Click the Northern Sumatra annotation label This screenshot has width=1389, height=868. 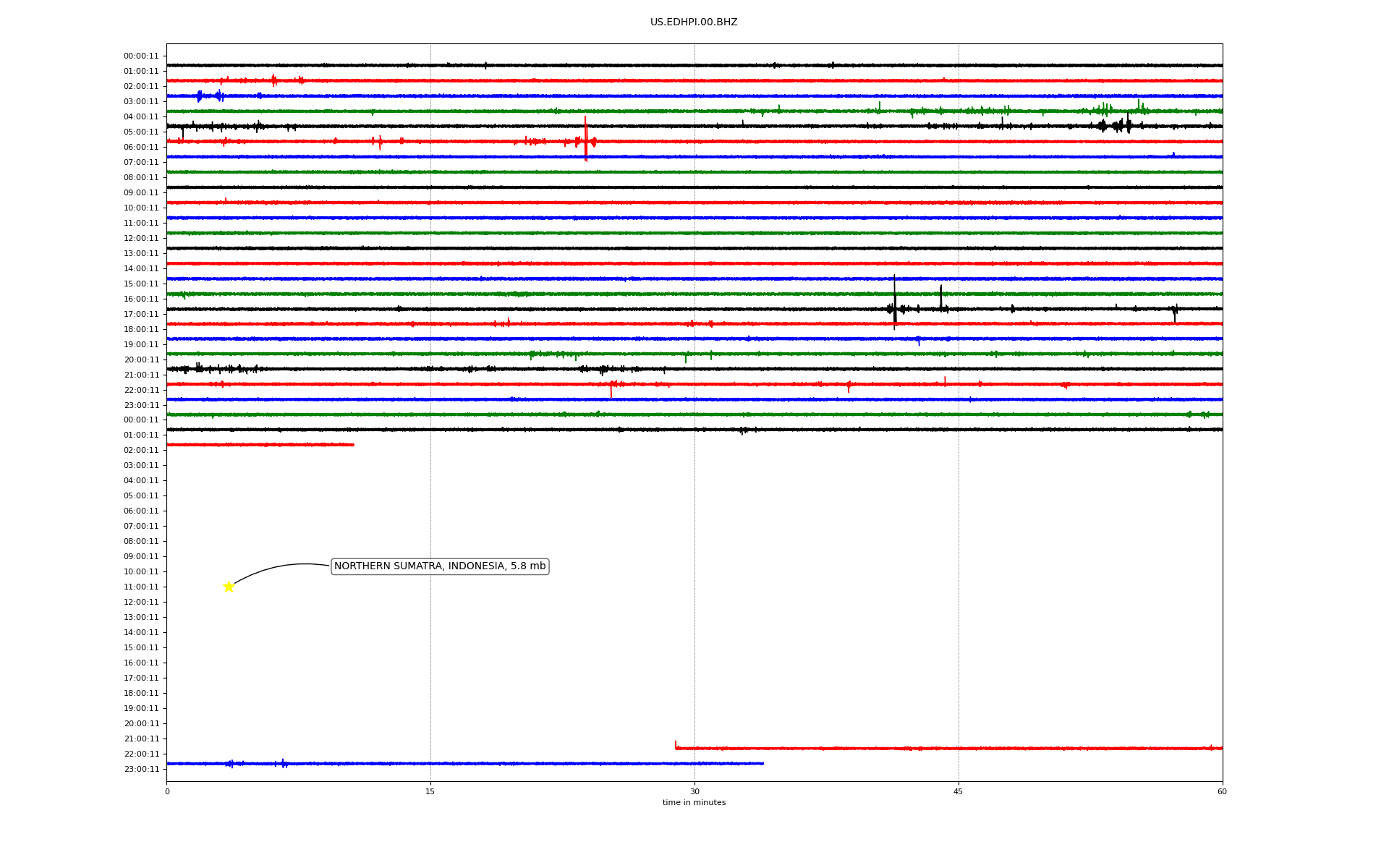[x=440, y=566]
